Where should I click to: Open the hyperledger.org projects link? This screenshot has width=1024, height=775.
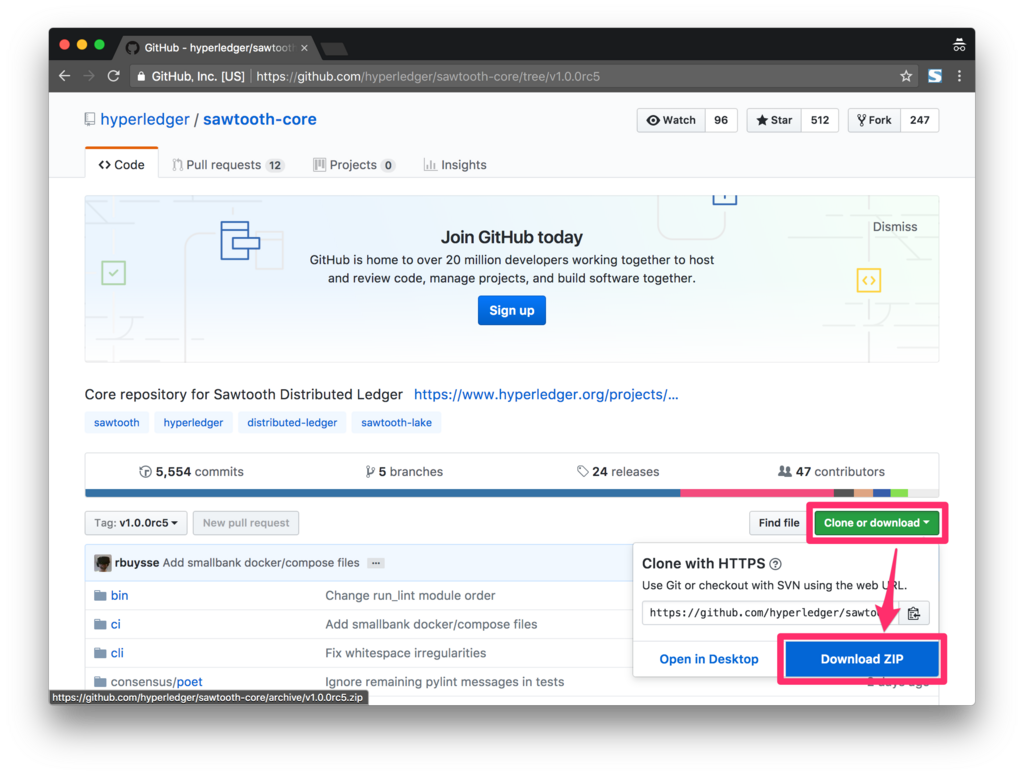click(x=546, y=394)
